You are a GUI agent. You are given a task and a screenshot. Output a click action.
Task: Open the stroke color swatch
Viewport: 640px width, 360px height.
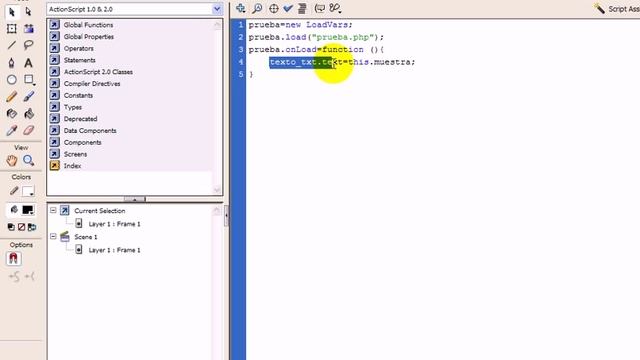point(28,191)
